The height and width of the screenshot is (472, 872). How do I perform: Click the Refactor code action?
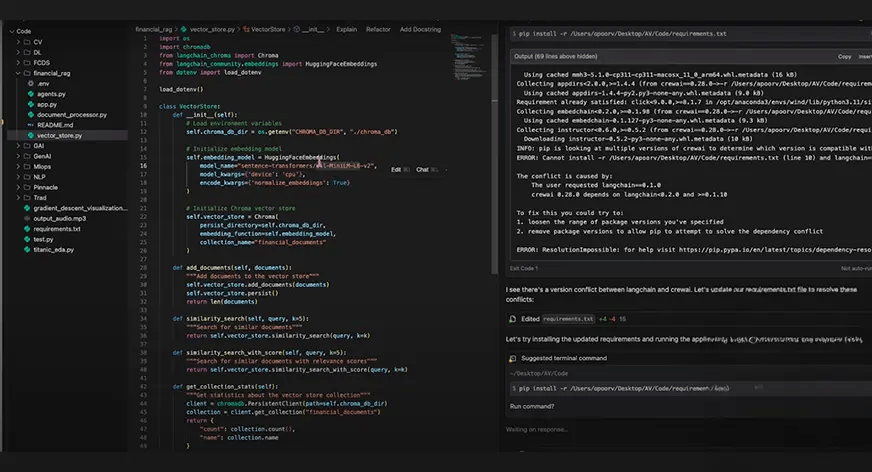(378, 29)
